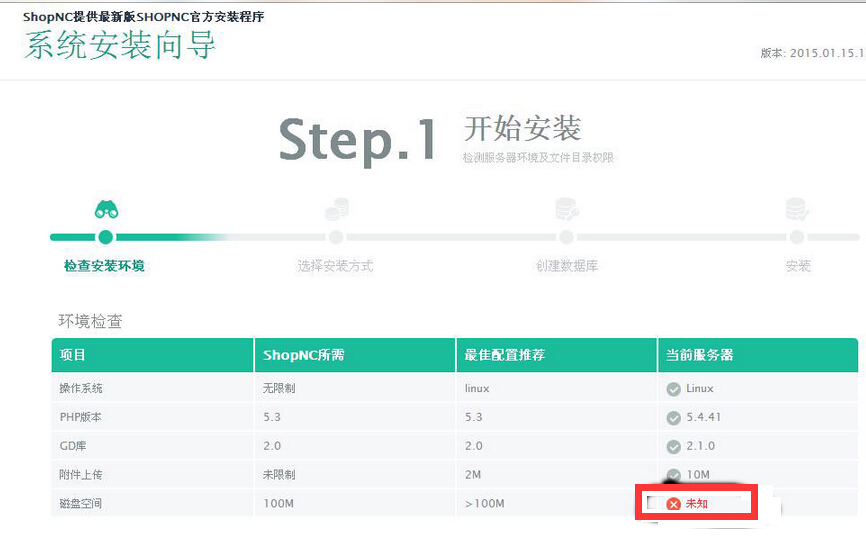
Task: Click the check icon next to 5.4.41
Action: [673, 418]
